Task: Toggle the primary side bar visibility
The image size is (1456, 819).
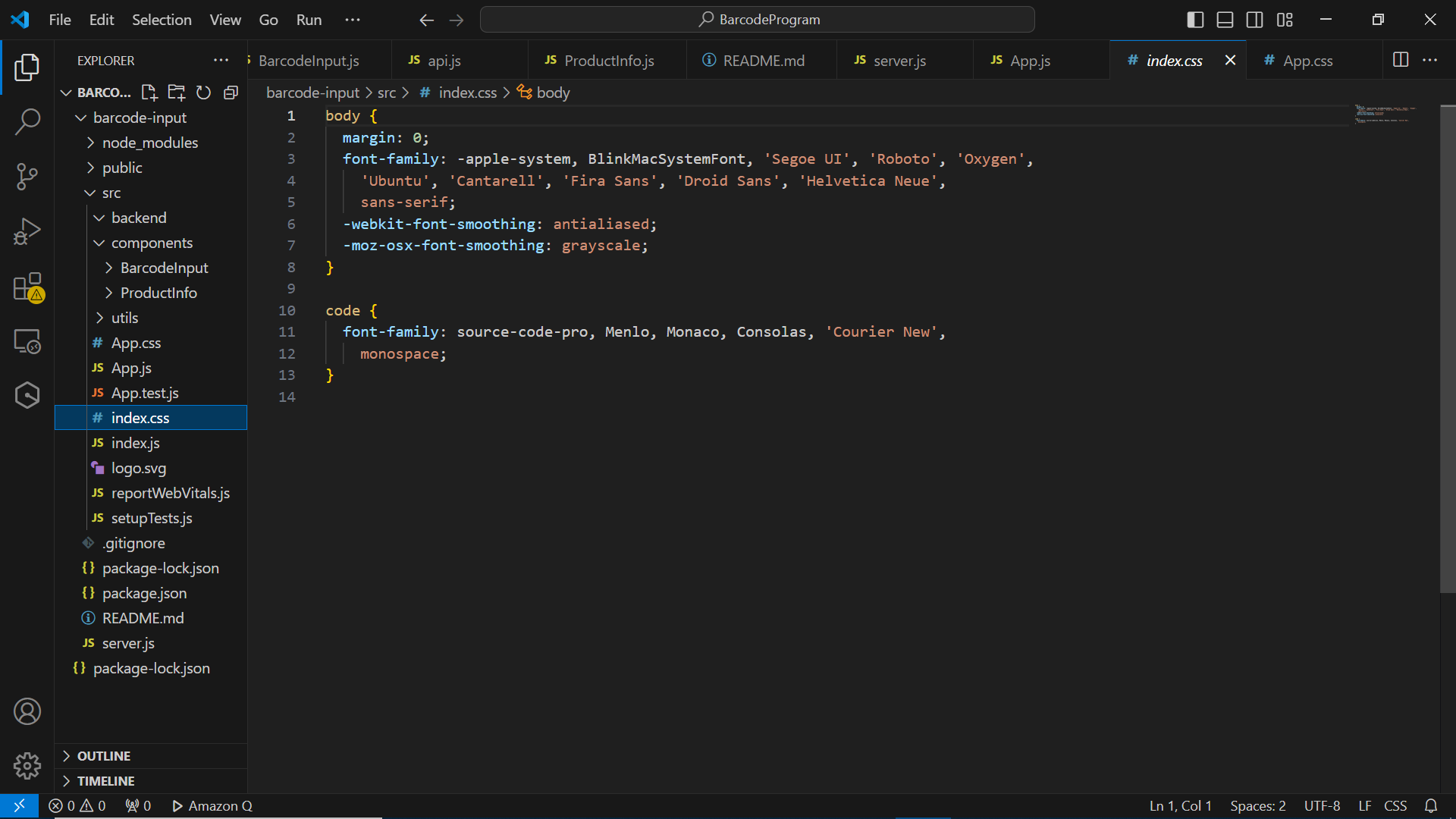Action: pos(1195,20)
